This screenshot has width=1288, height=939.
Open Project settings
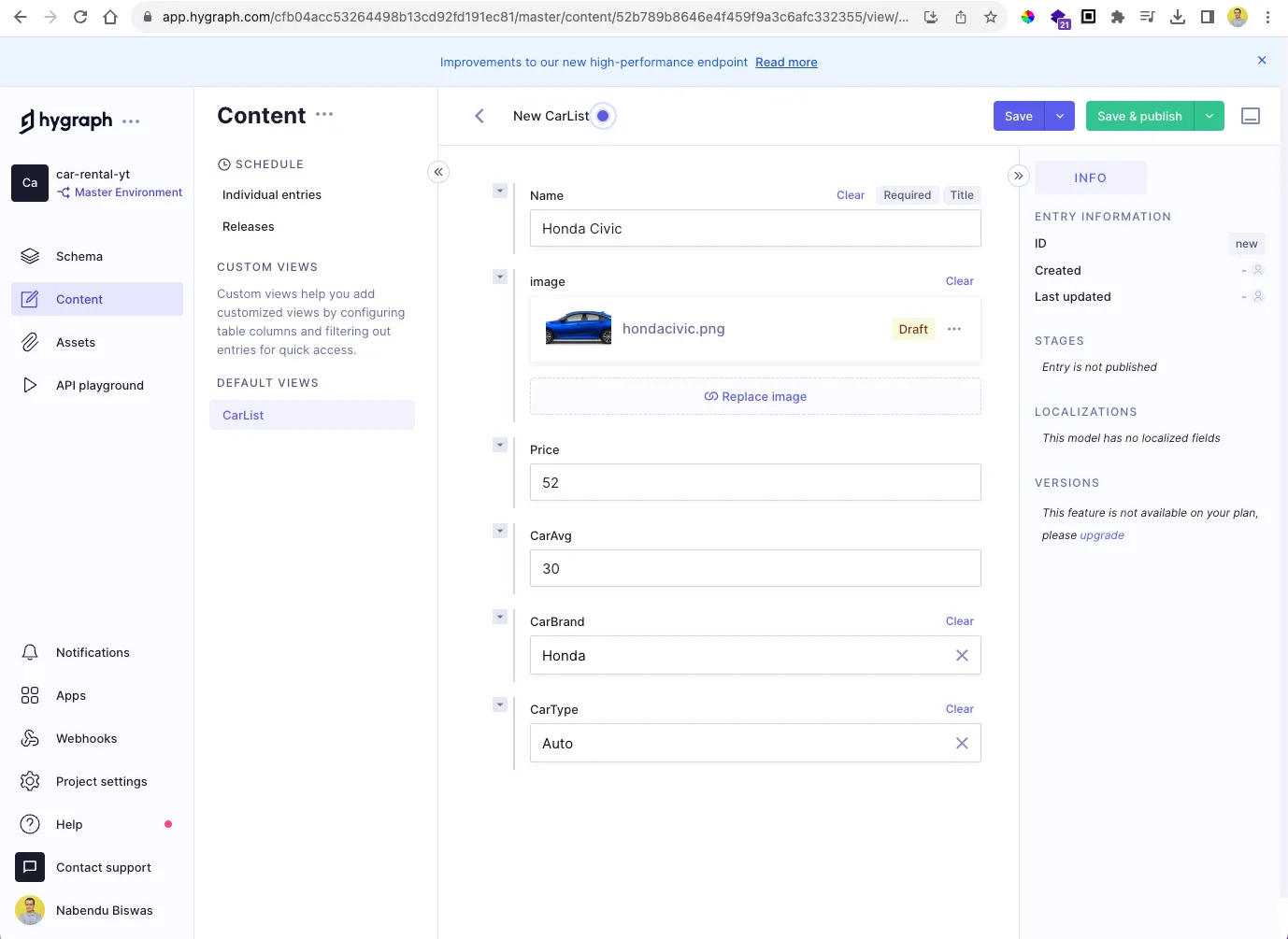(x=97, y=781)
